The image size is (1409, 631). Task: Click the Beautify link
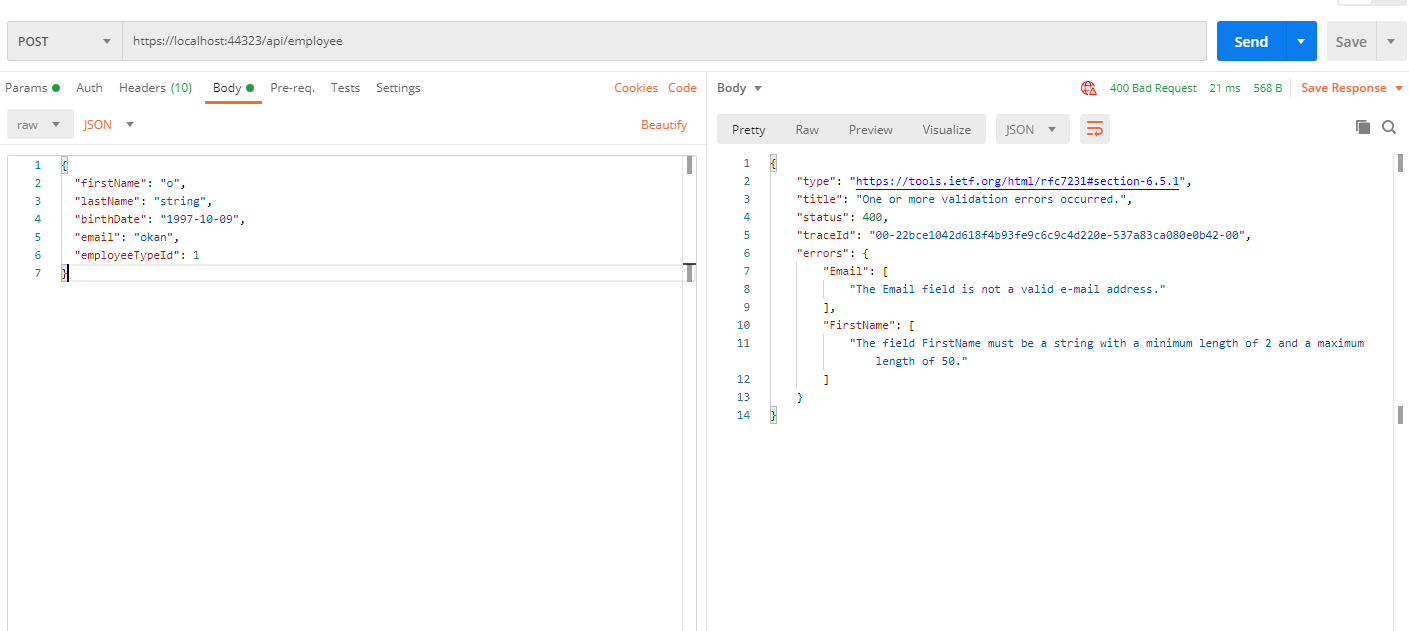[664, 125]
